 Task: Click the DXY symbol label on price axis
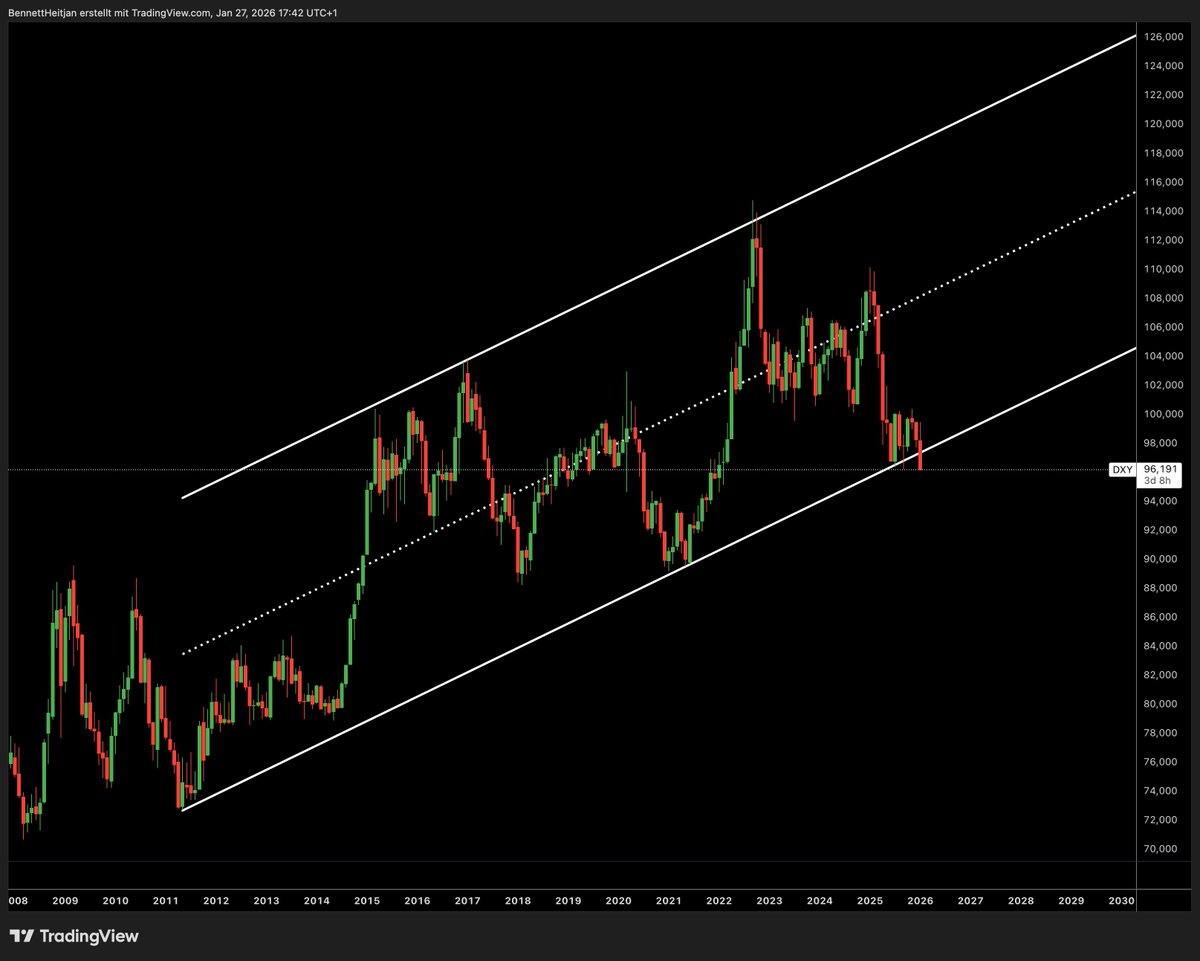coord(1121,469)
